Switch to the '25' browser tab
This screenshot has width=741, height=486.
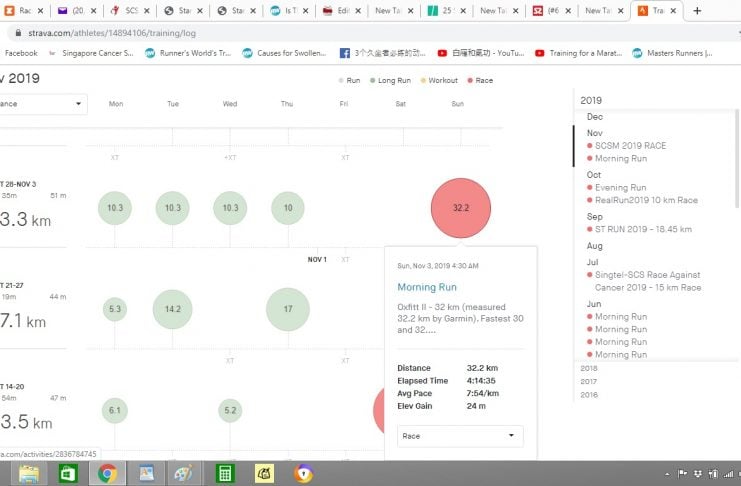441,10
